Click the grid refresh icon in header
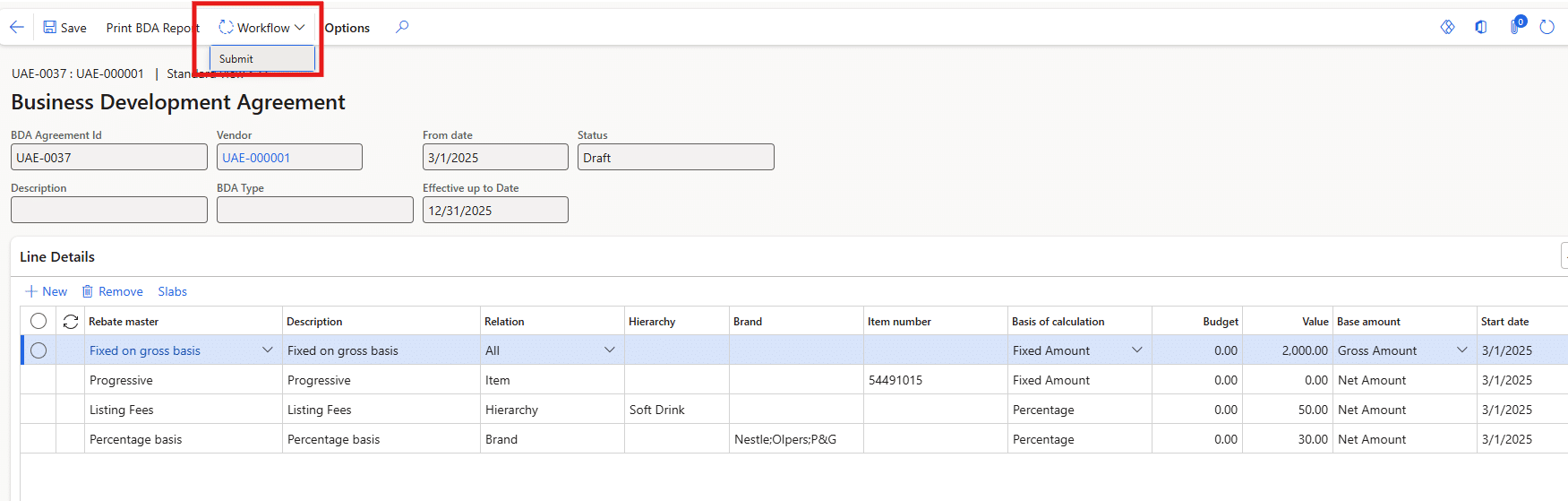1568x501 pixels. [71, 322]
